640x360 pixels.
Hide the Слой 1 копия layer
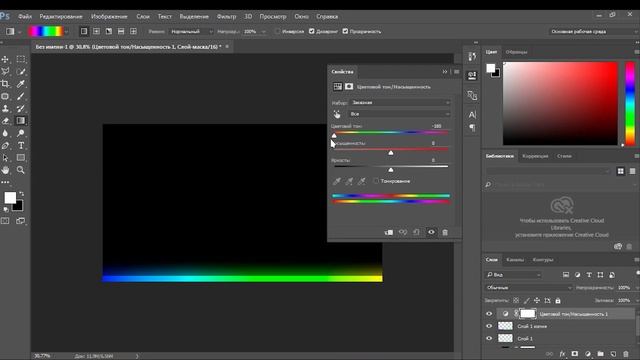(489, 326)
